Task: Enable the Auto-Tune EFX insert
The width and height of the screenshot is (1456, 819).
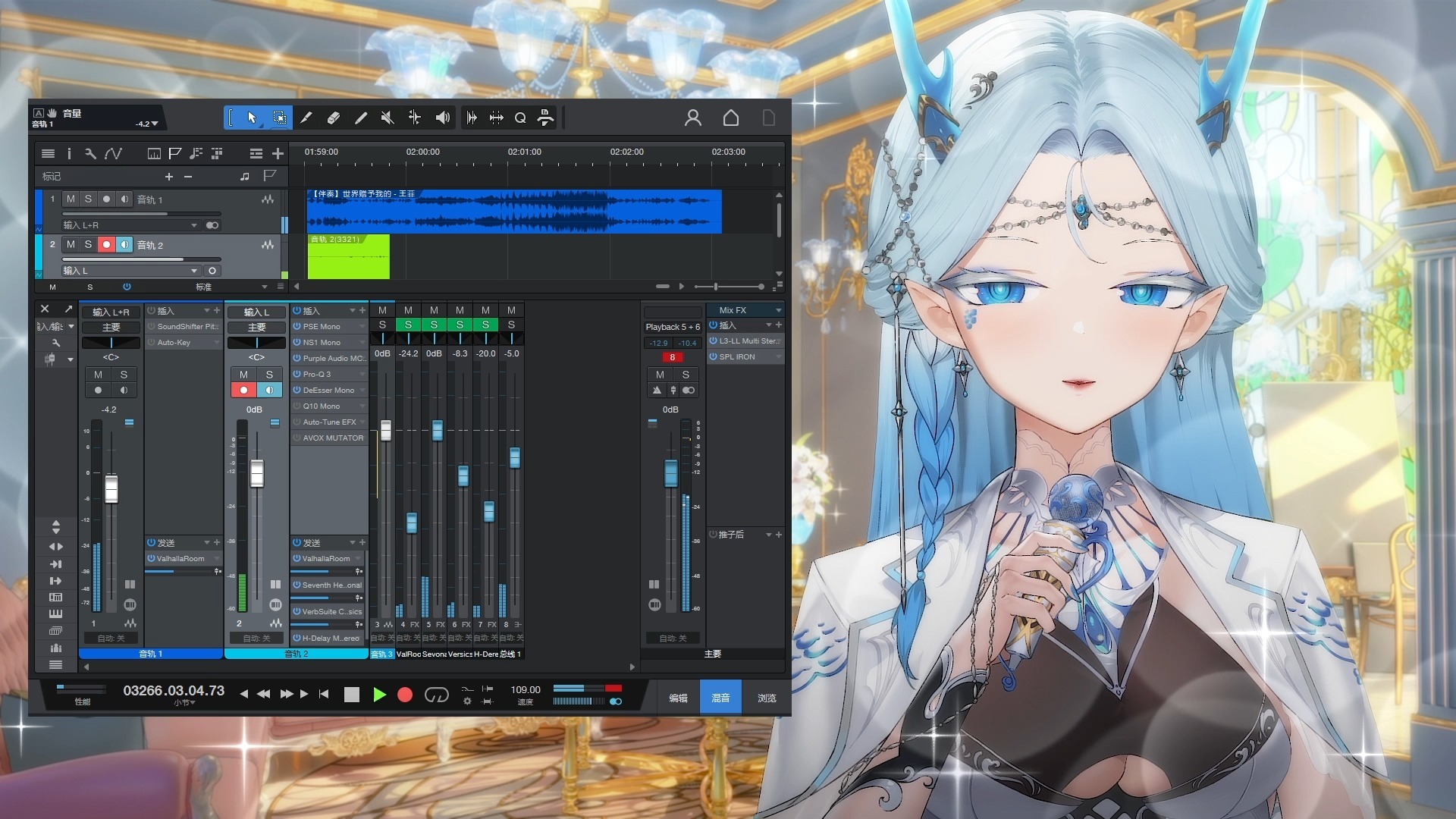Action: 297,422
